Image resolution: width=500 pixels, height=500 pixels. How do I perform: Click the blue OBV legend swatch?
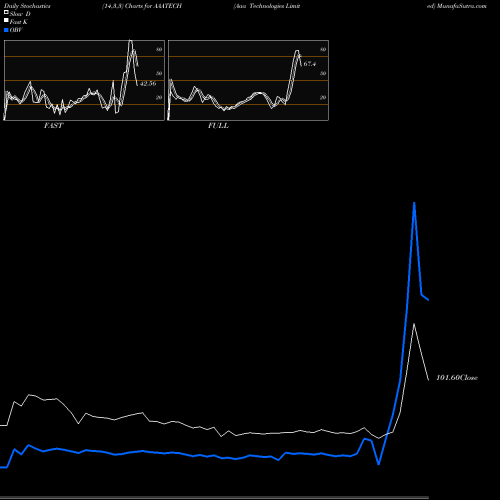coord(6,30)
